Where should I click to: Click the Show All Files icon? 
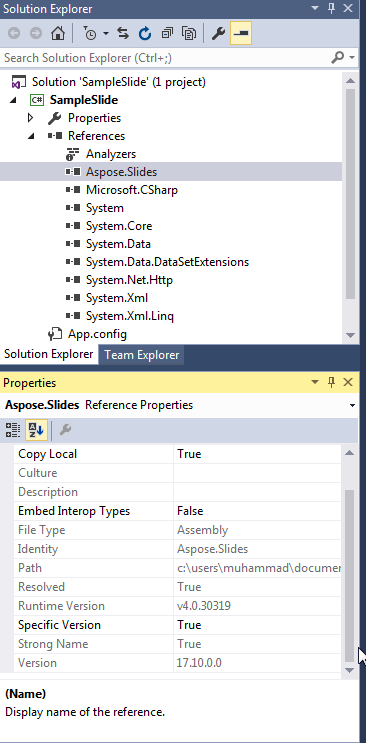pyautogui.click(x=189, y=33)
